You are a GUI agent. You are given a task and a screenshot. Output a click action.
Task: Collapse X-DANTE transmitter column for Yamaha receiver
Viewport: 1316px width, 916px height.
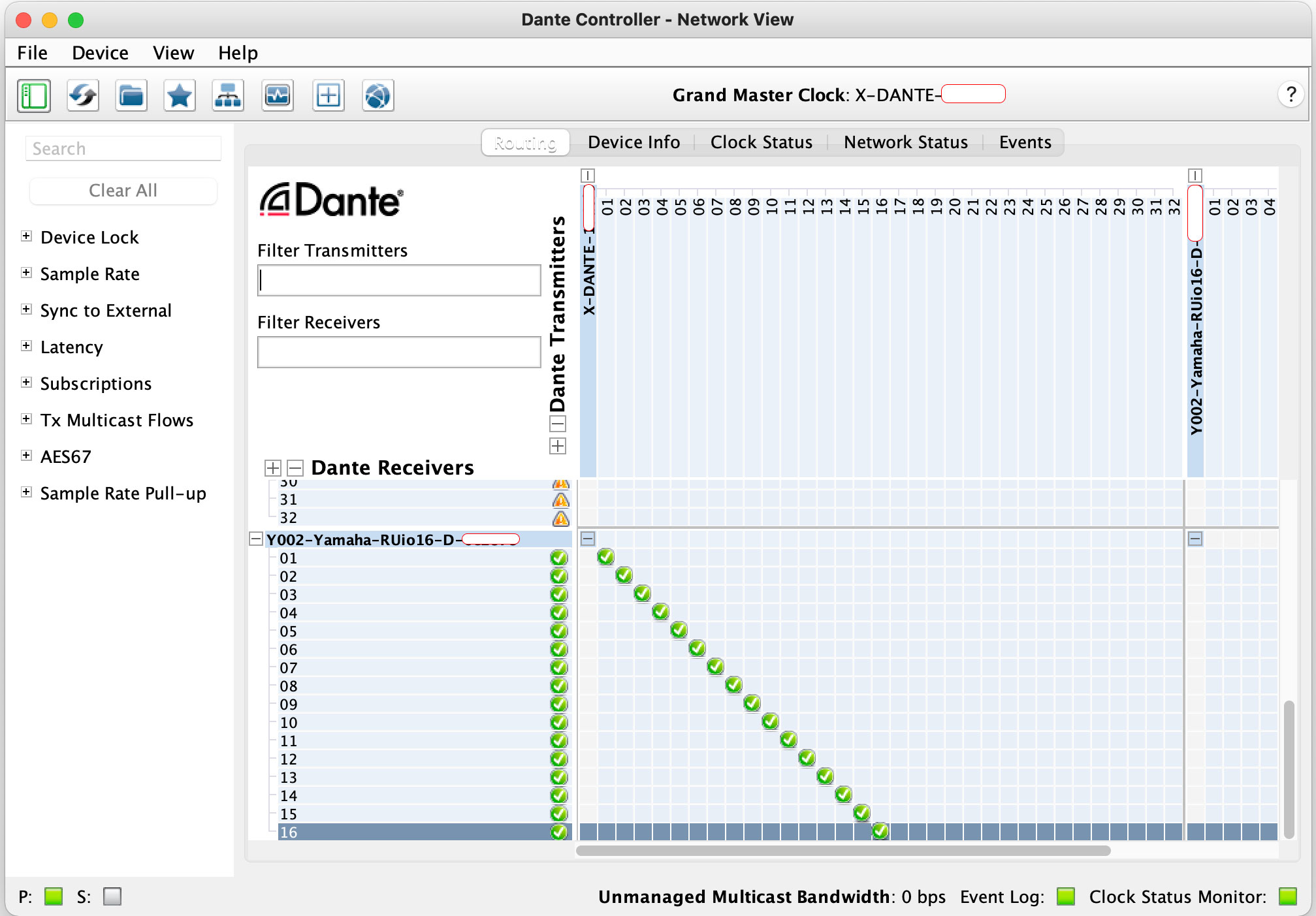tap(588, 539)
